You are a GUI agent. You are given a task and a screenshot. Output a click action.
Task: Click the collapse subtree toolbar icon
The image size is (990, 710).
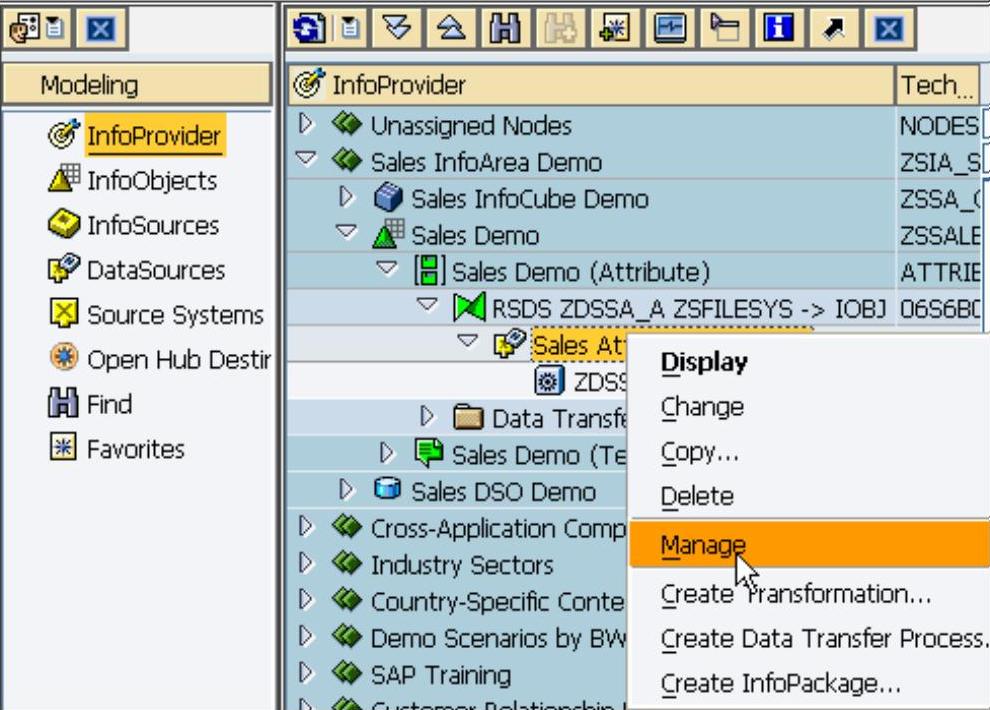[x=451, y=28]
